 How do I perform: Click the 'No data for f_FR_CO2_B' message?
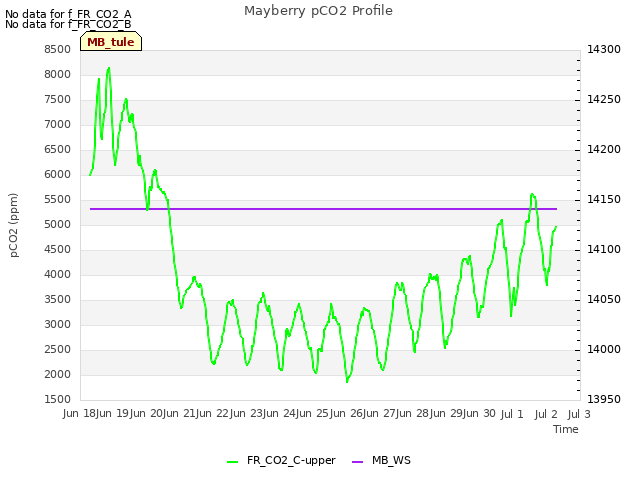point(68,24)
